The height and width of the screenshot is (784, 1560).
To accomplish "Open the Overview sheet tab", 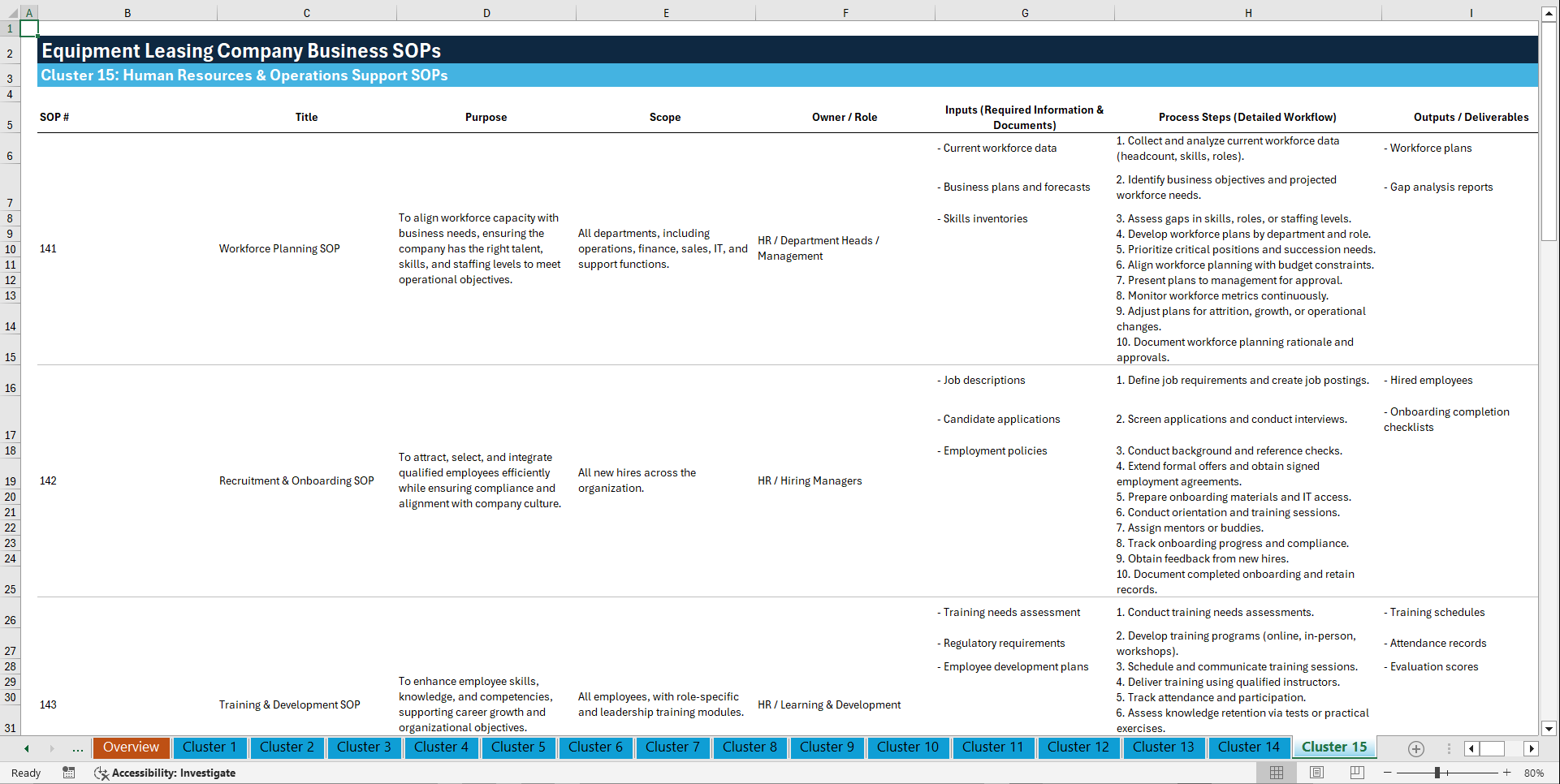I will coord(131,747).
